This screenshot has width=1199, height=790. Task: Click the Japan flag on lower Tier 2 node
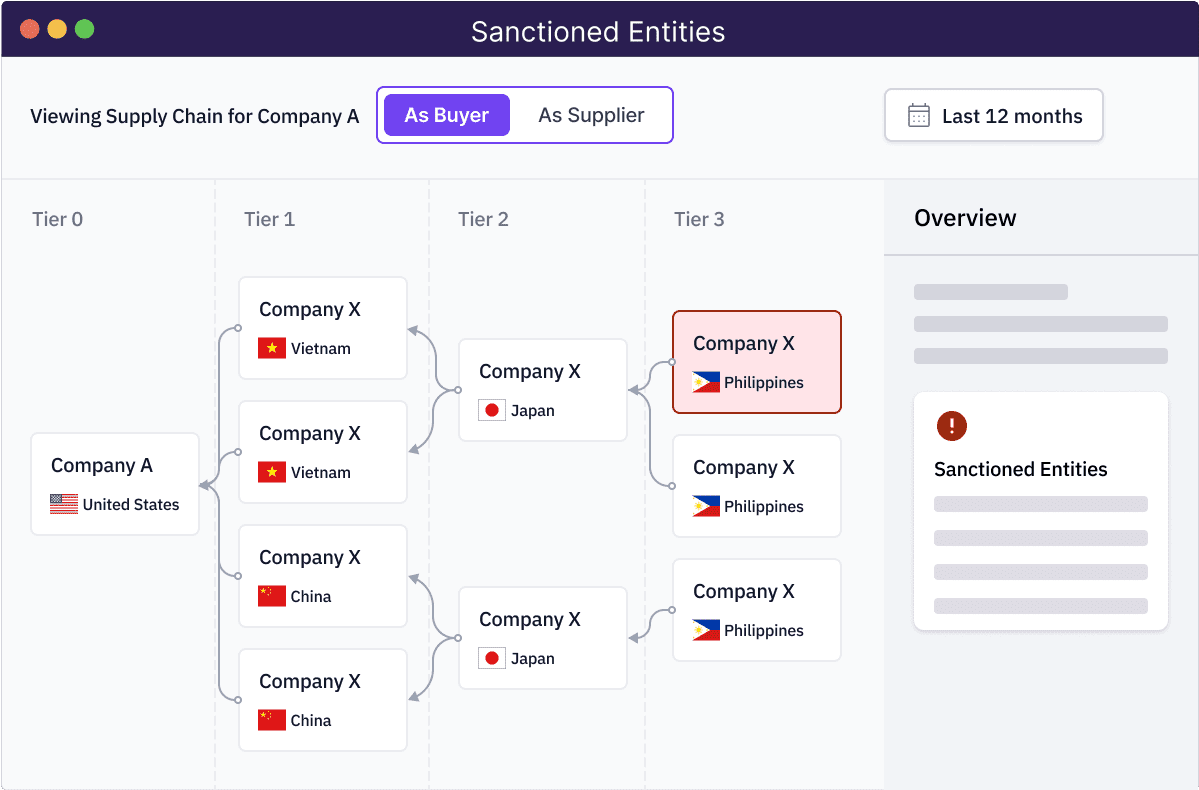click(x=491, y=658)
